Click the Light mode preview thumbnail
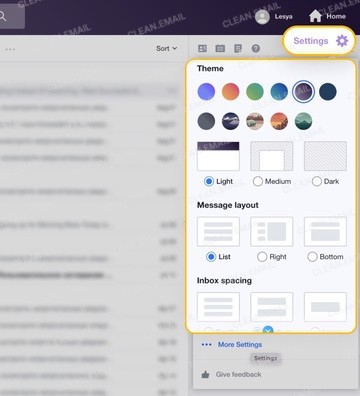The height and width of the screenshot is (396, 360). 218,156
